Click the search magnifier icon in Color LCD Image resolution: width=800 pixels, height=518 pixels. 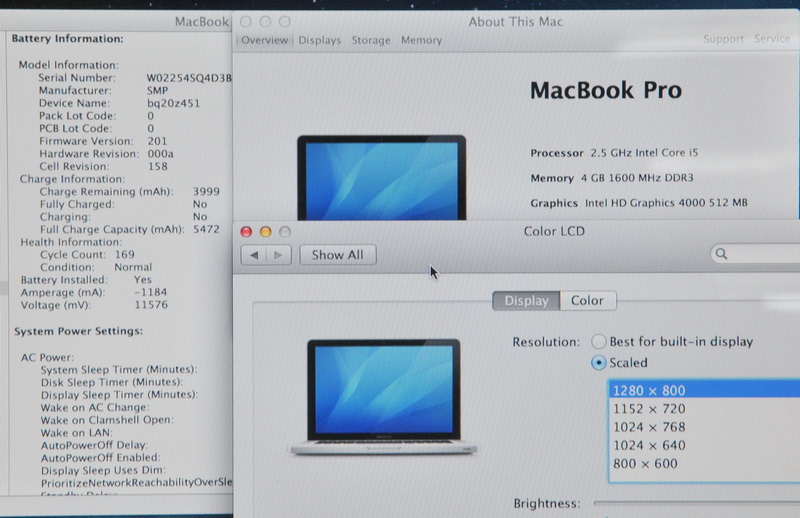(721, 254)
